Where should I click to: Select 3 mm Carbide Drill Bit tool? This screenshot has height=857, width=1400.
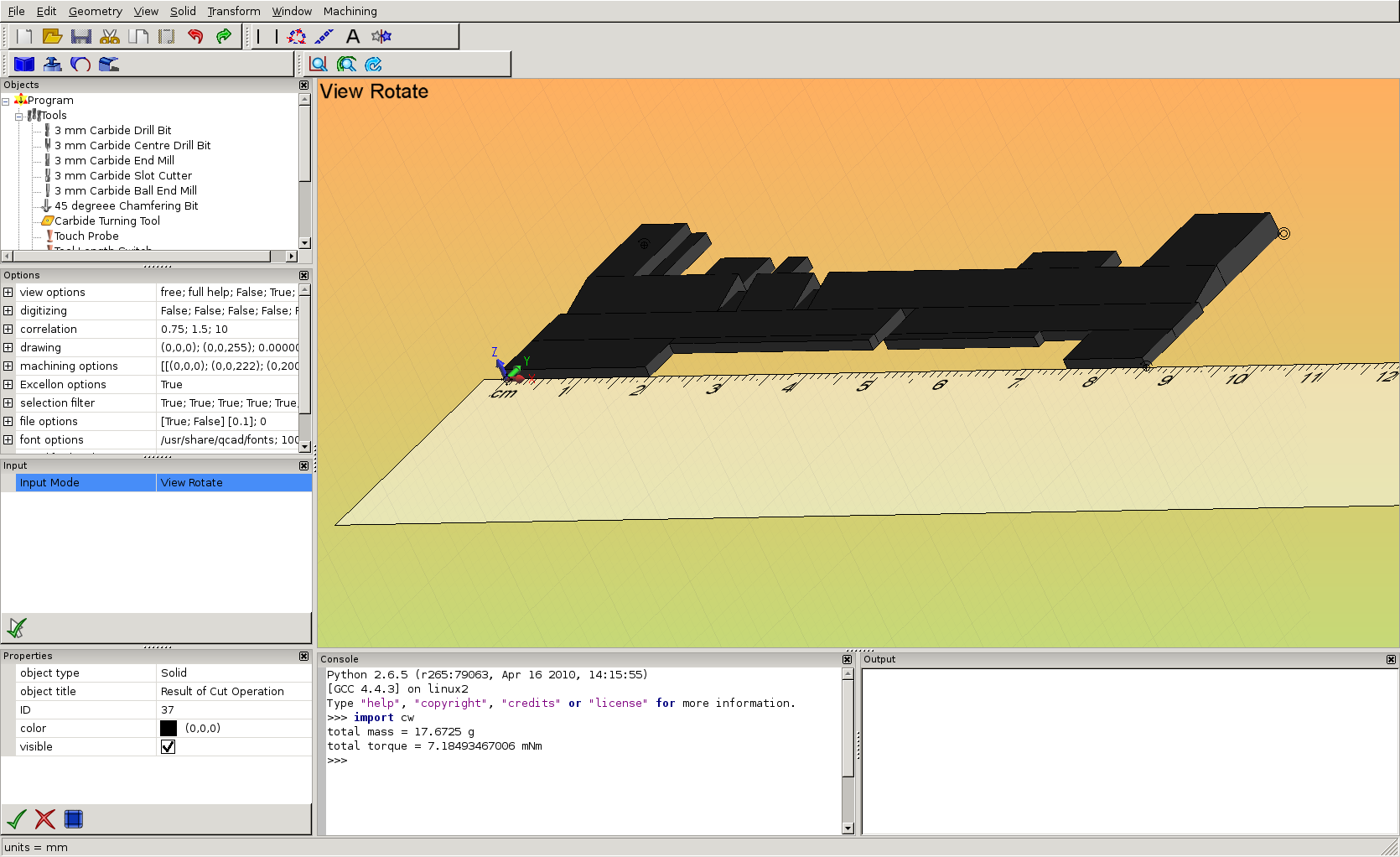click(x=112, y=130)
